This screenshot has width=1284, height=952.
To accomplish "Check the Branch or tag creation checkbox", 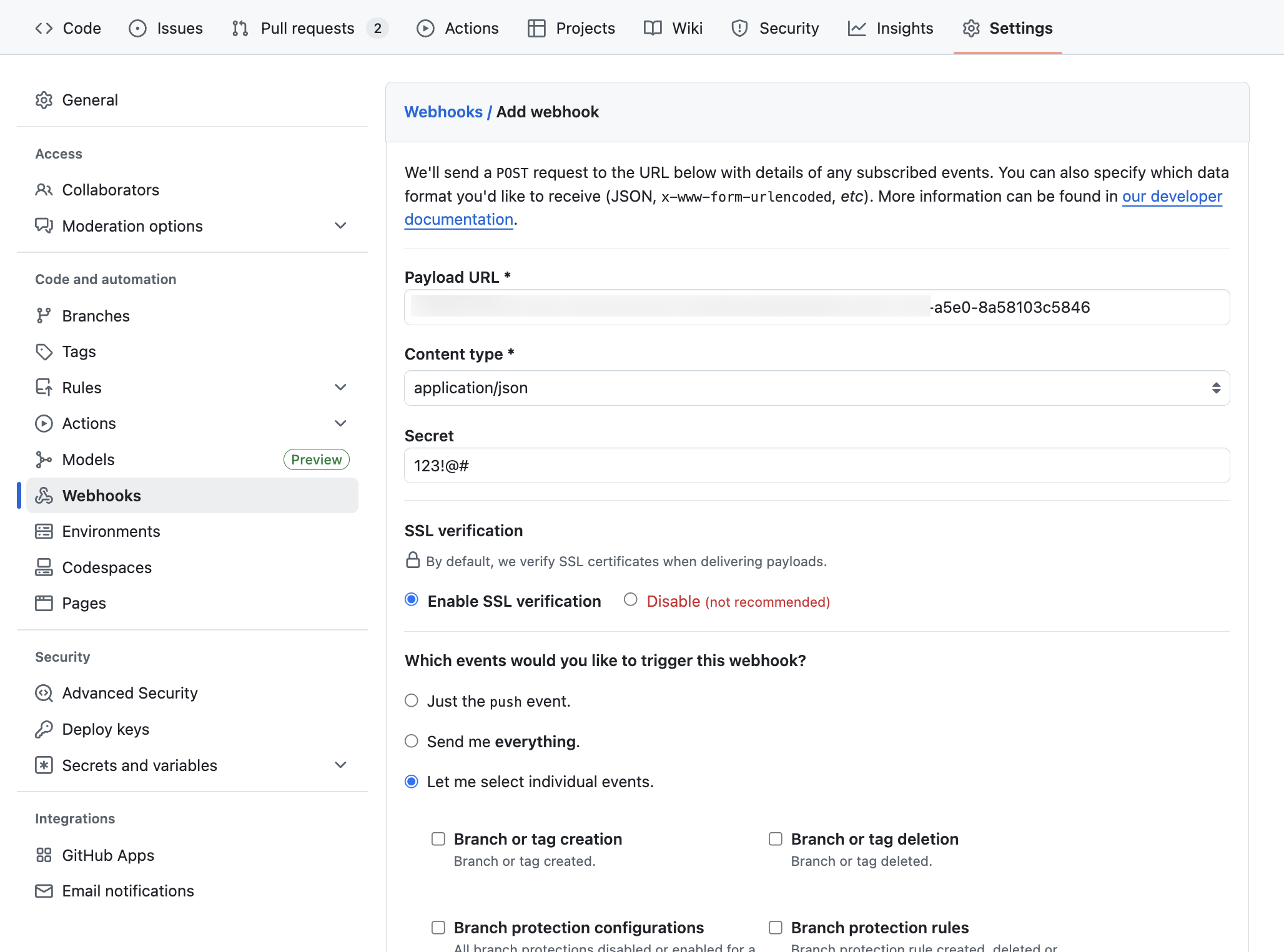I will pos(438,839).
